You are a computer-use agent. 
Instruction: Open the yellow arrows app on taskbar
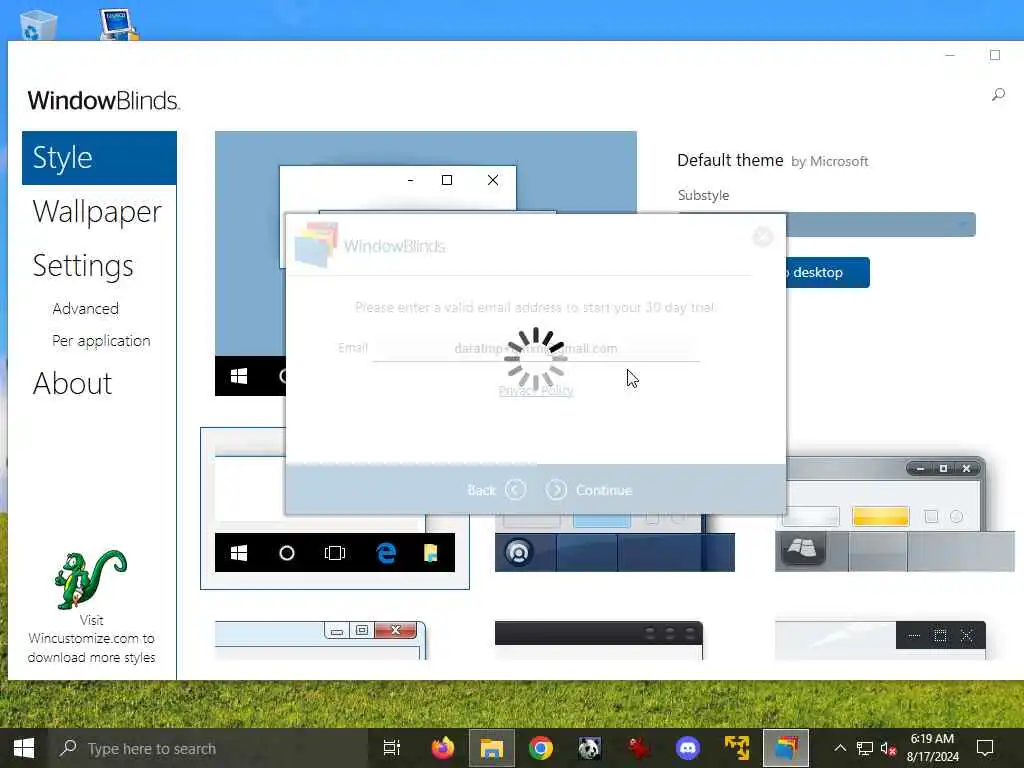pyautogui.click(x=737, y=748)
